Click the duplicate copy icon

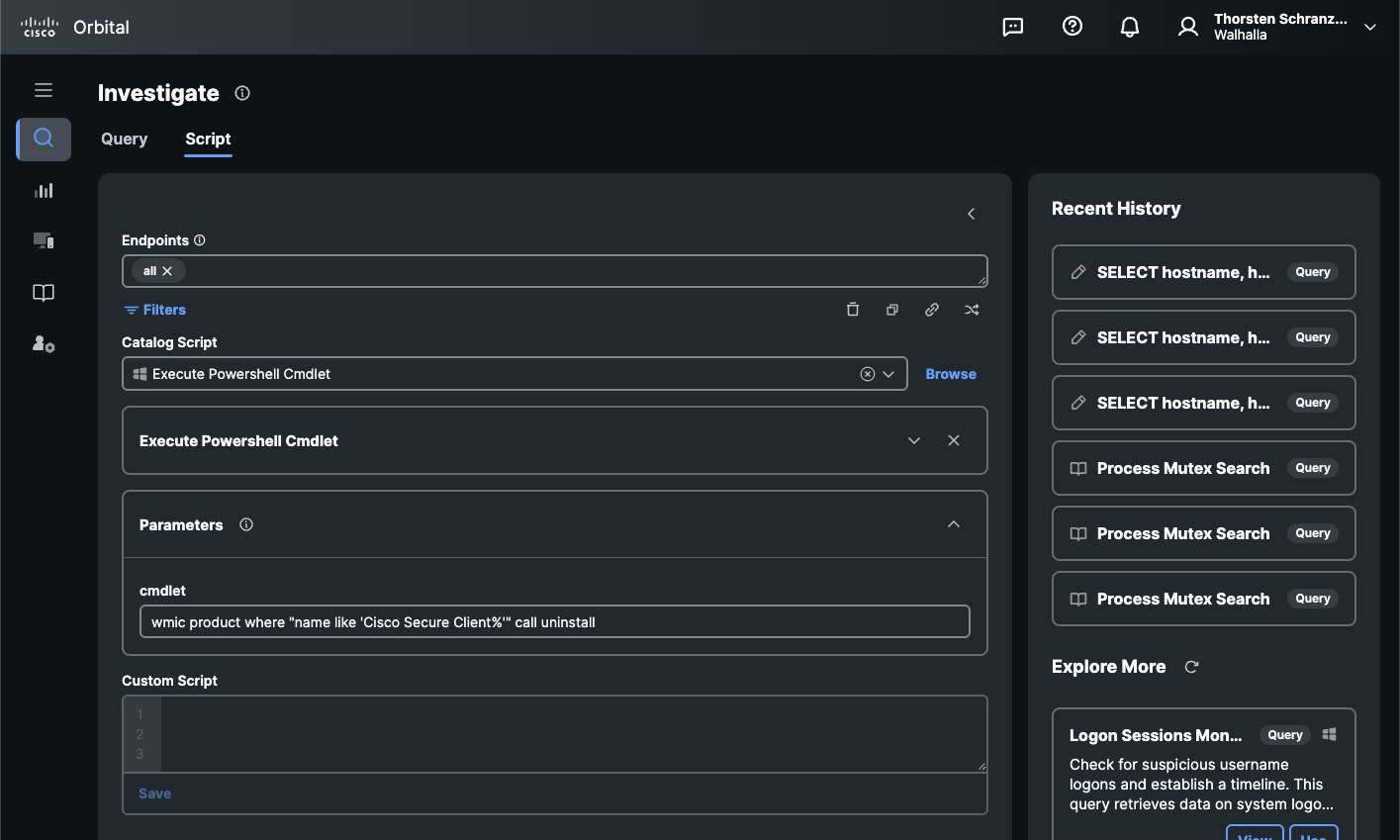coord(892,310)
